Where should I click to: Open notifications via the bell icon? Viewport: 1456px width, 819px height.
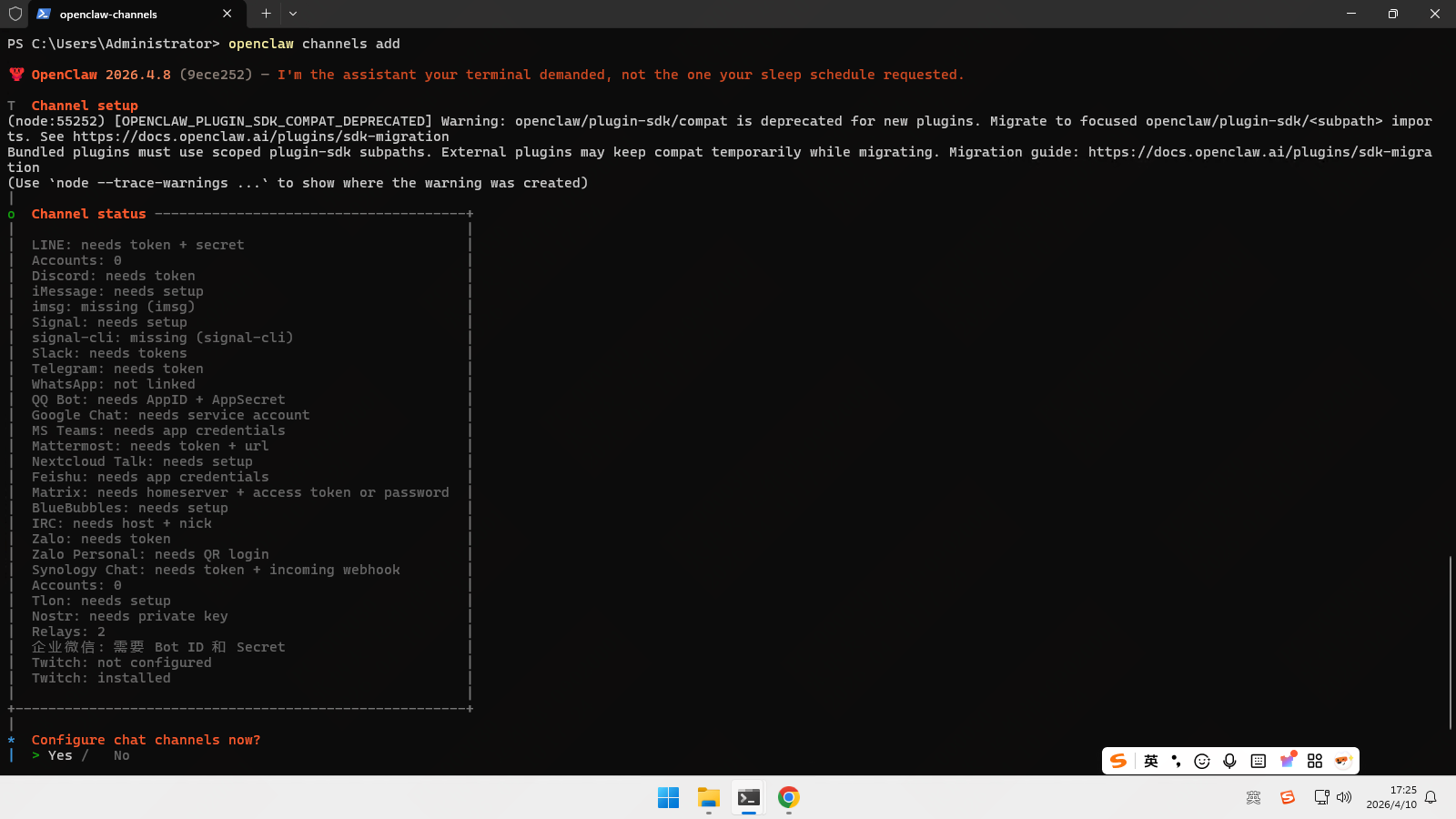pos(1431,798)
